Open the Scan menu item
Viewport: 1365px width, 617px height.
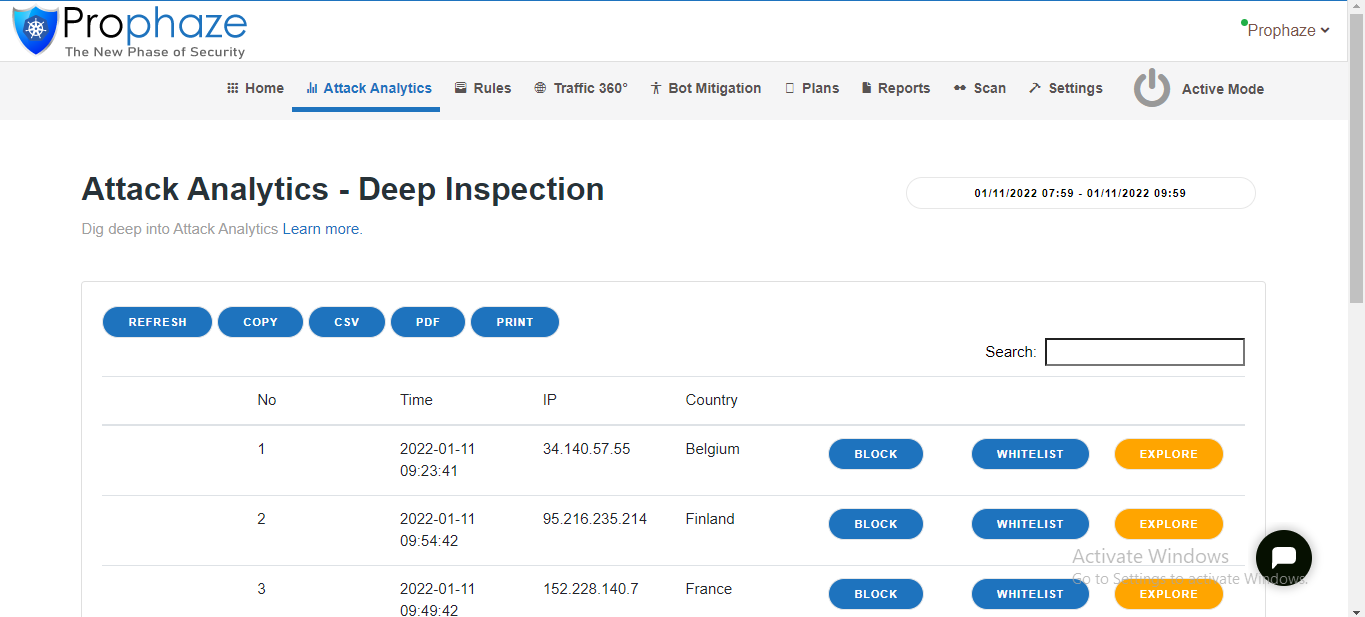[x=979, y=88]
